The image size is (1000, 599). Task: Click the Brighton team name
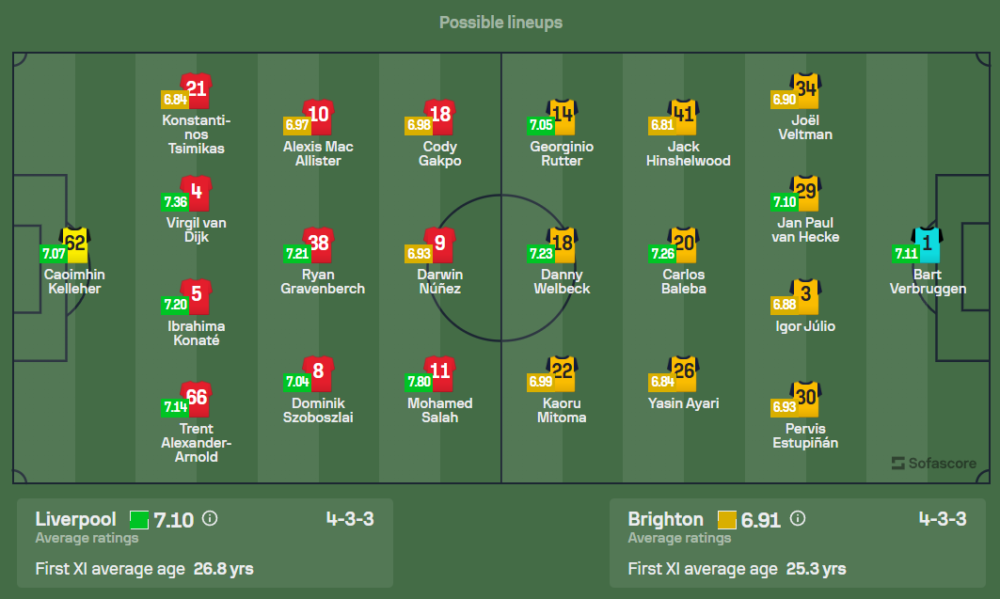pos(665,519)
